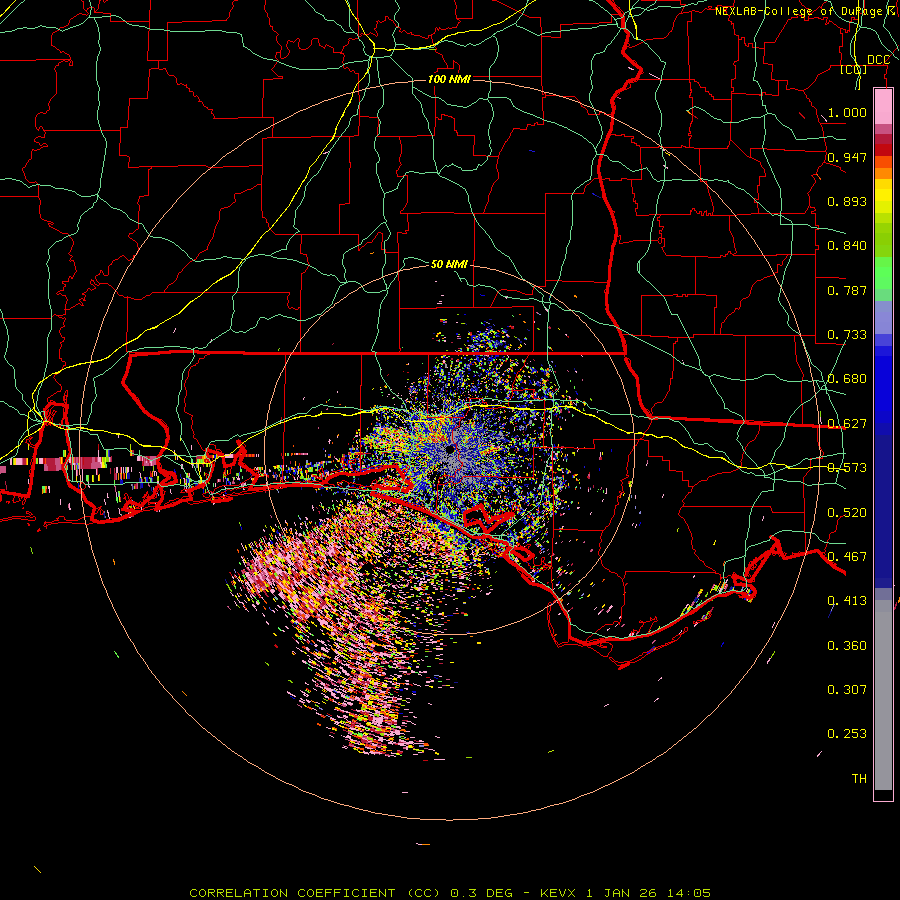Click the [CC] label above the color scale
Screen dimensions: 900x900
(854, 70)
